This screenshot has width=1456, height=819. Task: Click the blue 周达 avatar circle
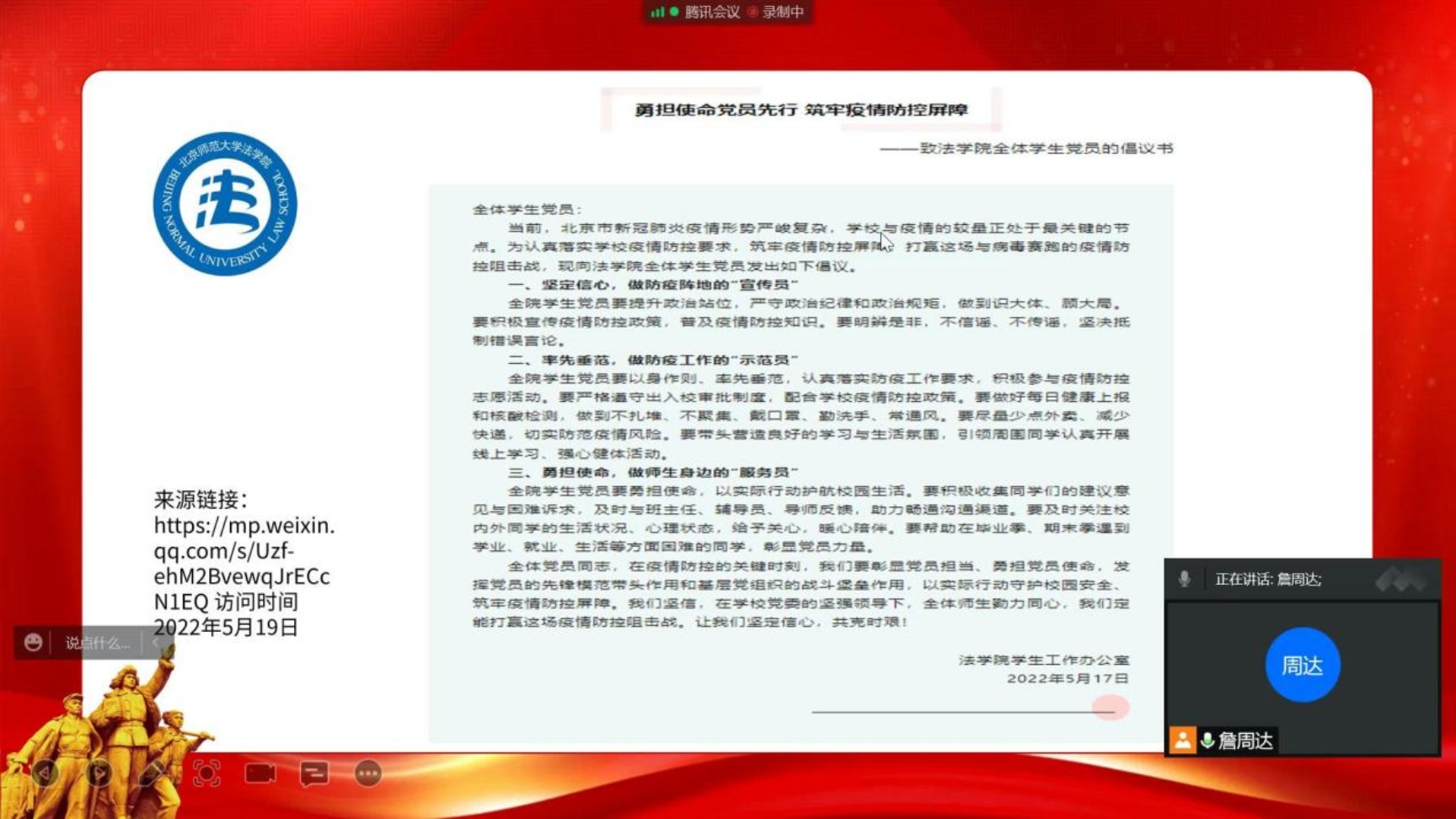click(x=1302, y=665)
